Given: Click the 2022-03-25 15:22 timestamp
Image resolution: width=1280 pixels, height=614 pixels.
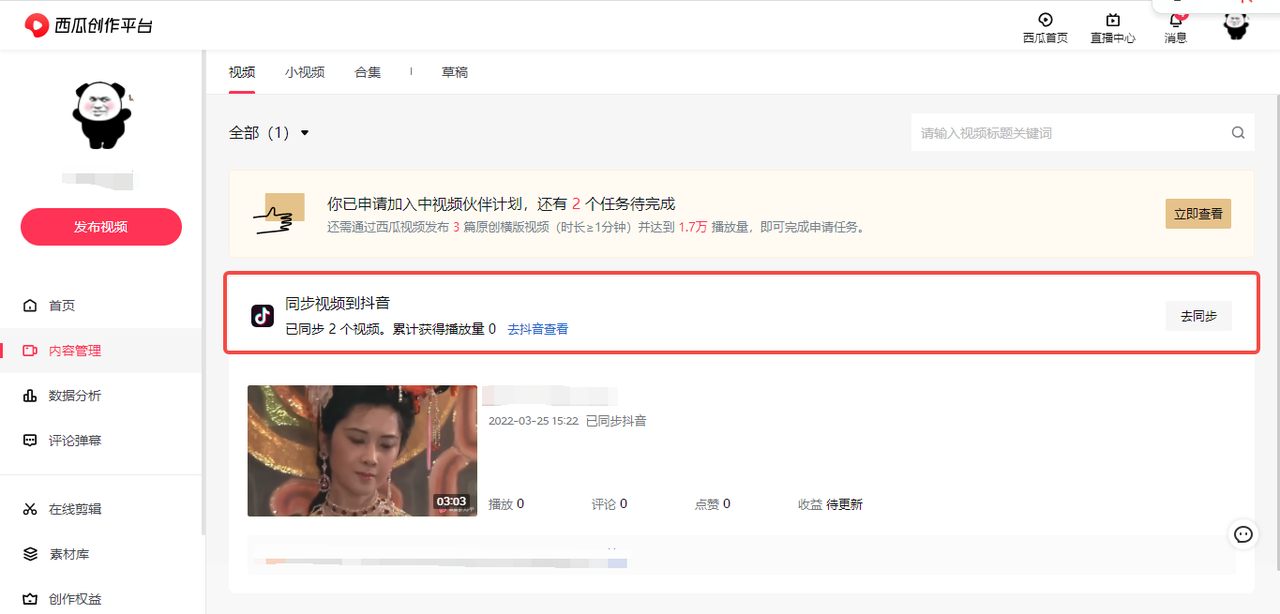Looking at the screenshot, I should 533,421.
